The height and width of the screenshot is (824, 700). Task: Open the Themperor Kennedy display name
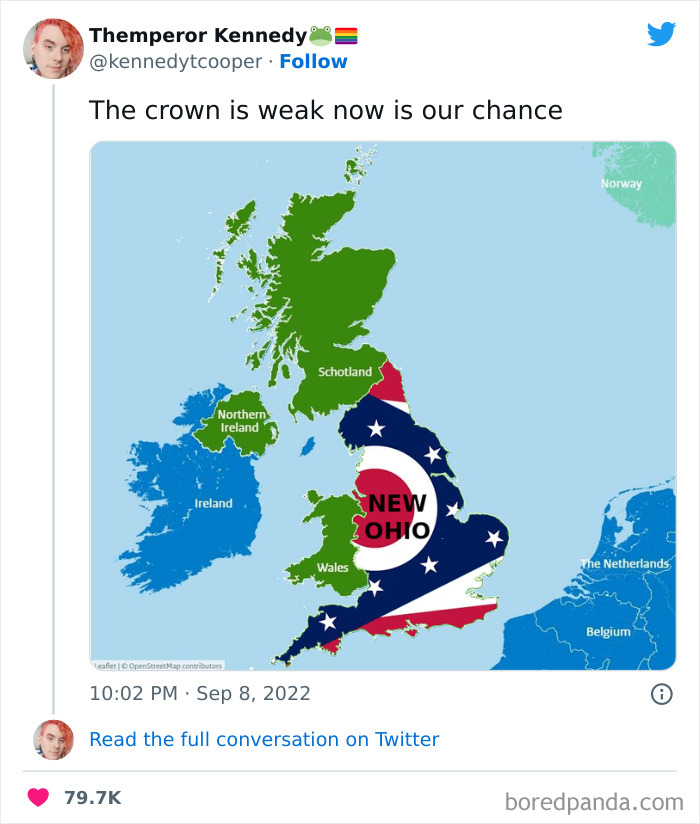198,36
